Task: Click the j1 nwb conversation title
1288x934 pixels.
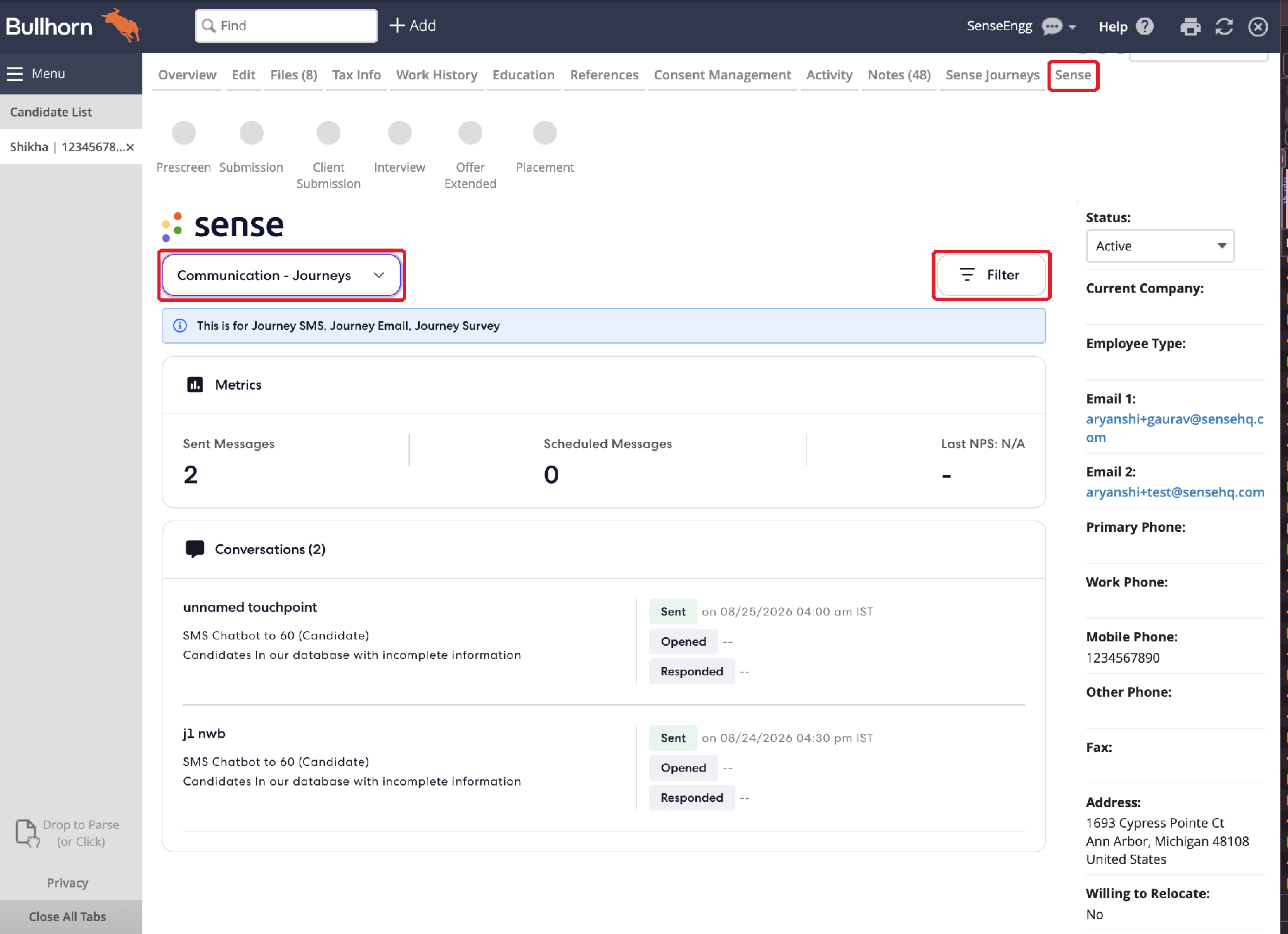Action: 204,734
